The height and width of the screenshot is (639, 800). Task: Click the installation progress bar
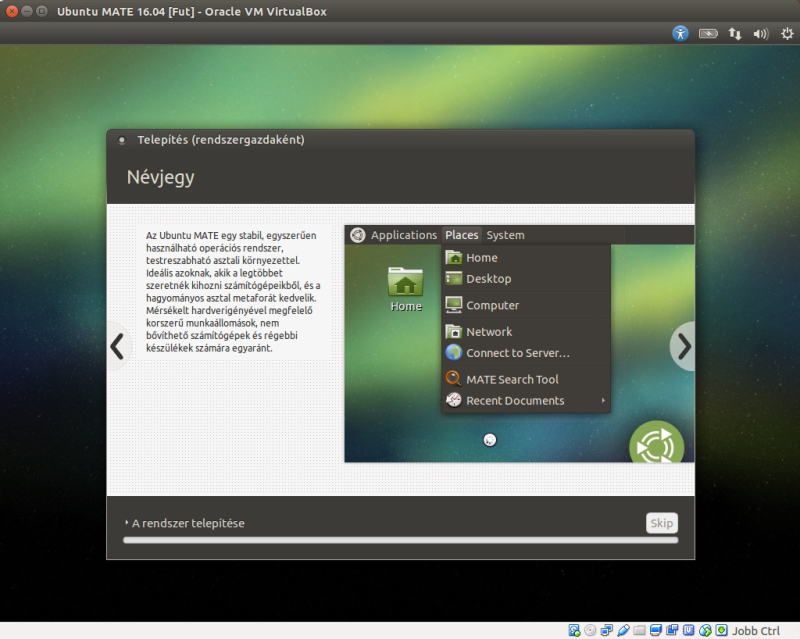click(401, 540)
